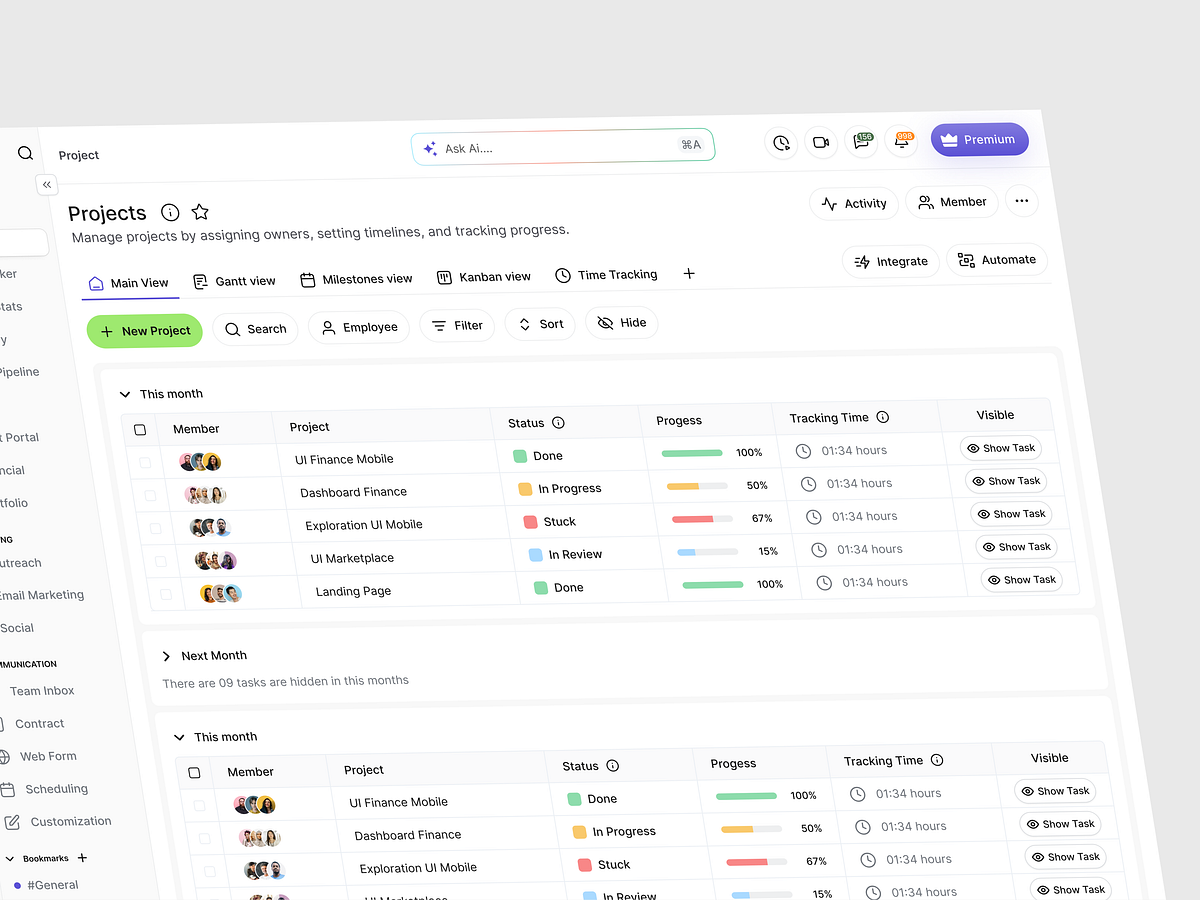Collapse the sidebar with the double-chevron button
This screenshot has width=1200, height=900.
pos(46,184)
